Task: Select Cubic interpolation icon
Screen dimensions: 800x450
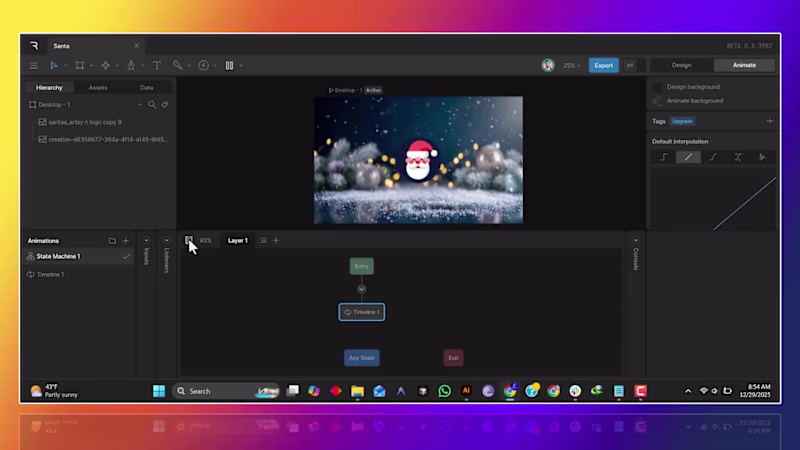Action: click(x=713, y=157)
